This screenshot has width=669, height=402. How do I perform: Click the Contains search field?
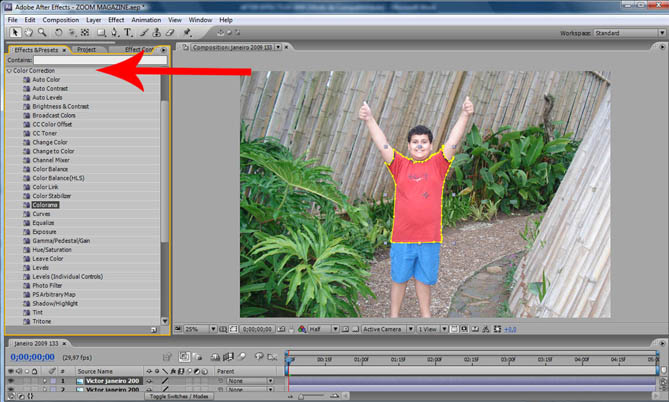coord(98,60)
